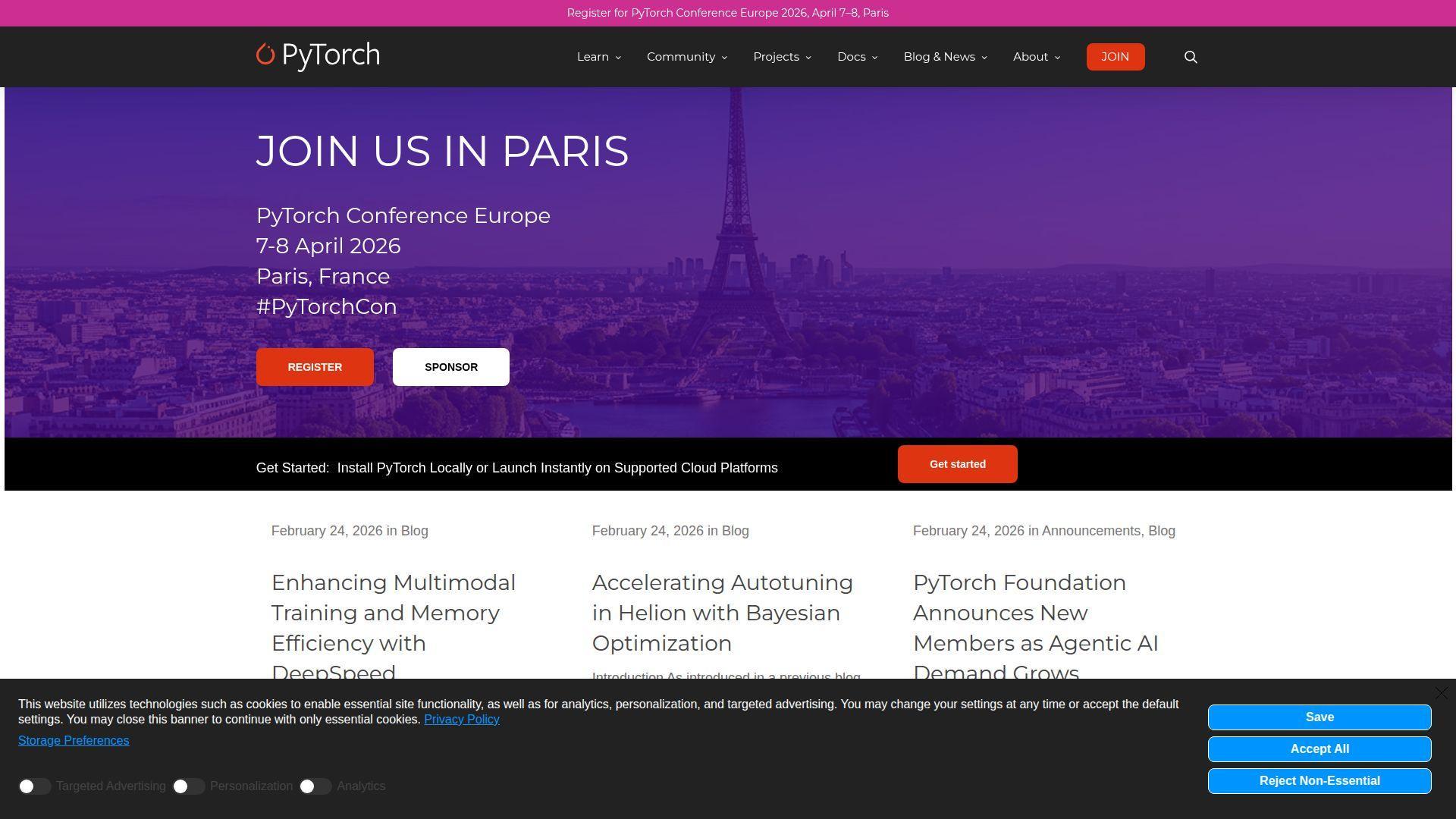Expand the Projects navigation dropdown
Screen dimensions: 1456x819
(782, 57)
